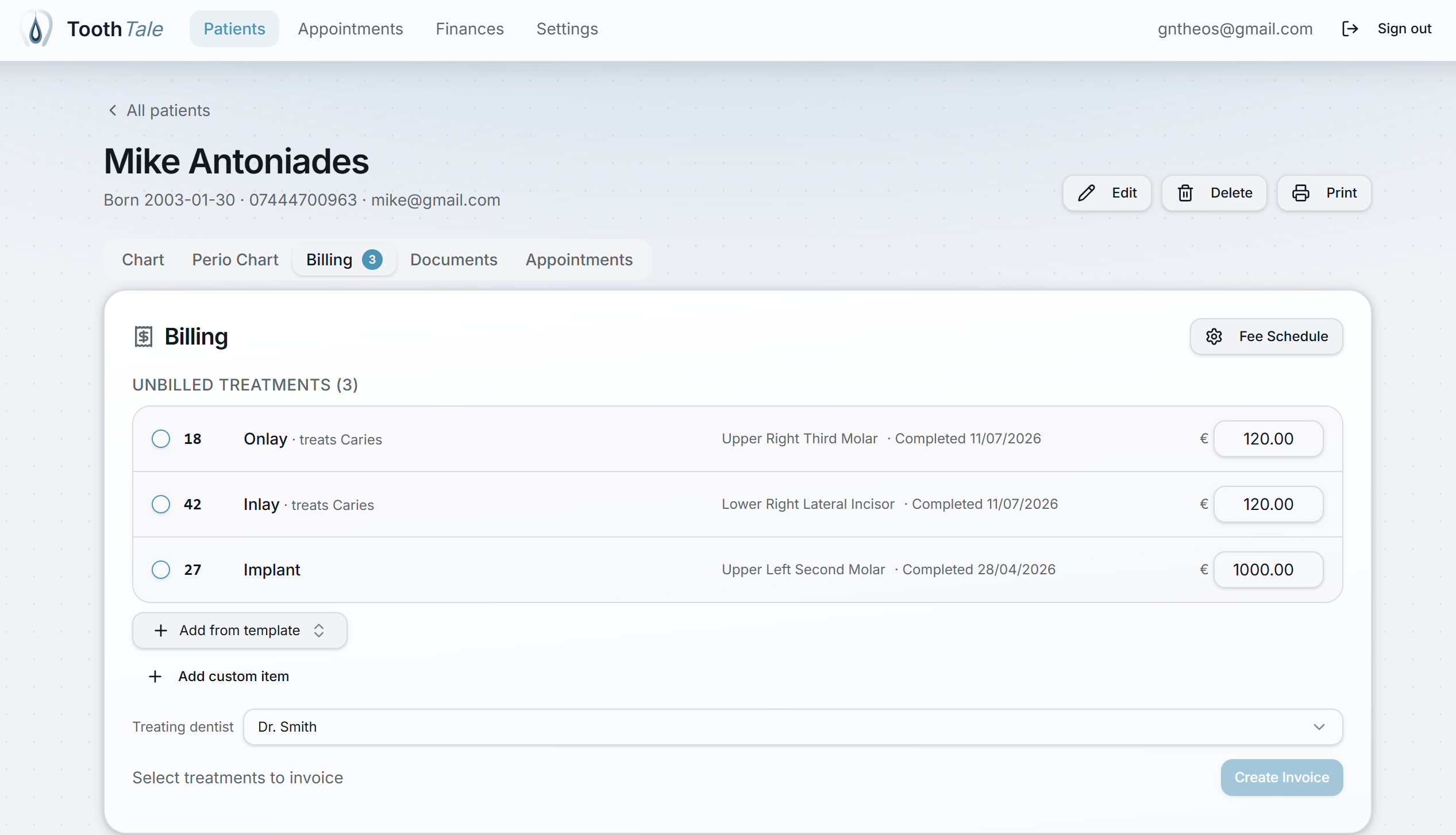This screenshot has width=1456, height=835.
Task: Click the printer icon on Print button
Action: (1301, 193)
